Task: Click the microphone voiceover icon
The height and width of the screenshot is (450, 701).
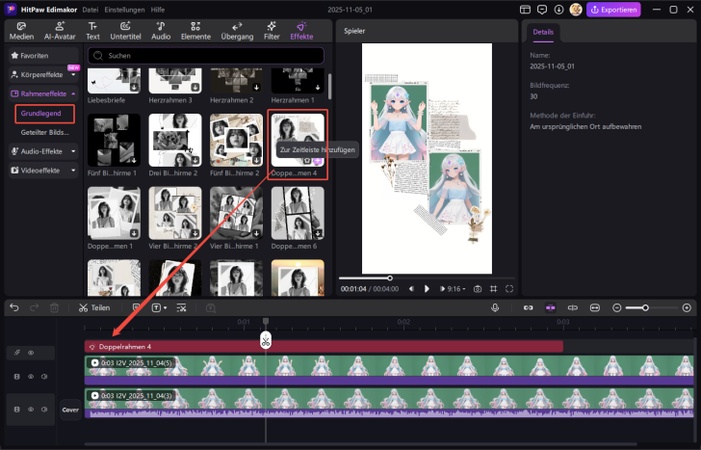Action: (x=494, y=308)
